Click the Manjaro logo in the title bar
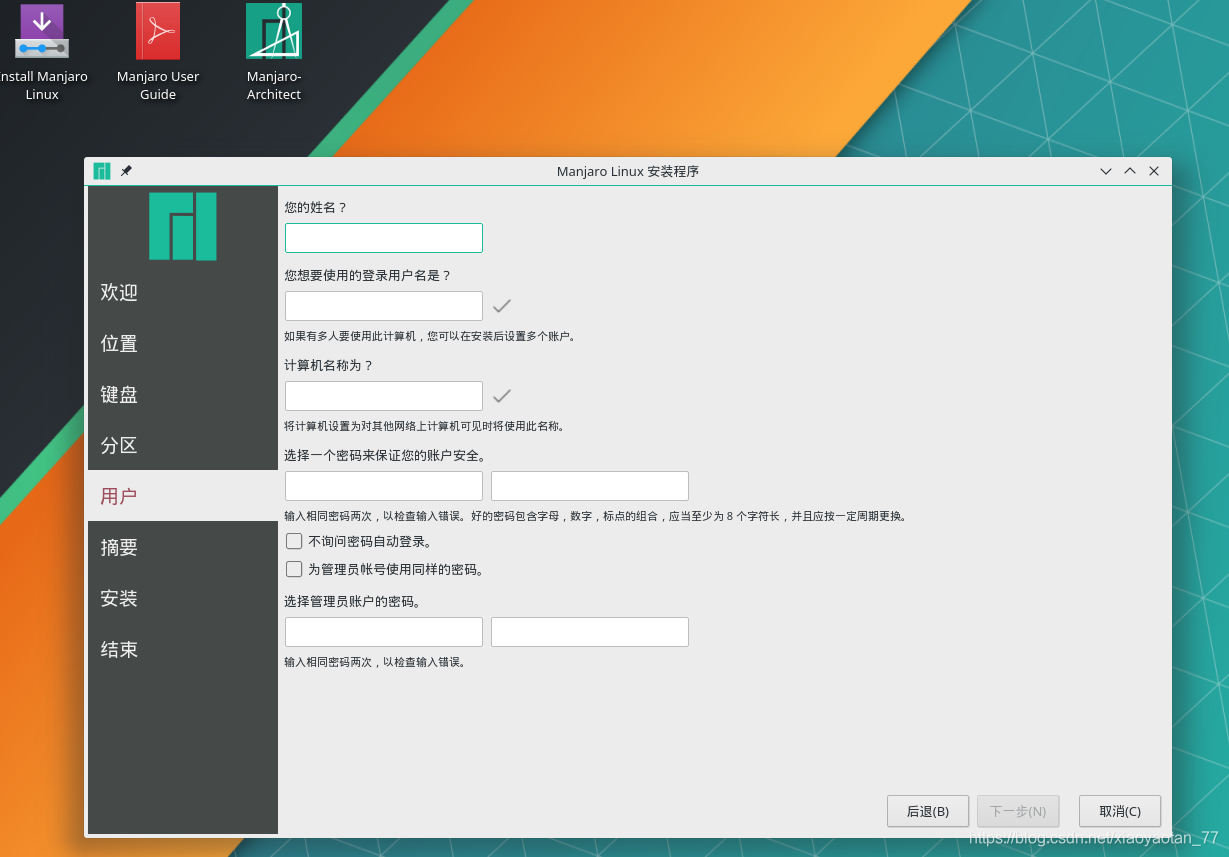The image size is (1229, 857). [102, 171]
